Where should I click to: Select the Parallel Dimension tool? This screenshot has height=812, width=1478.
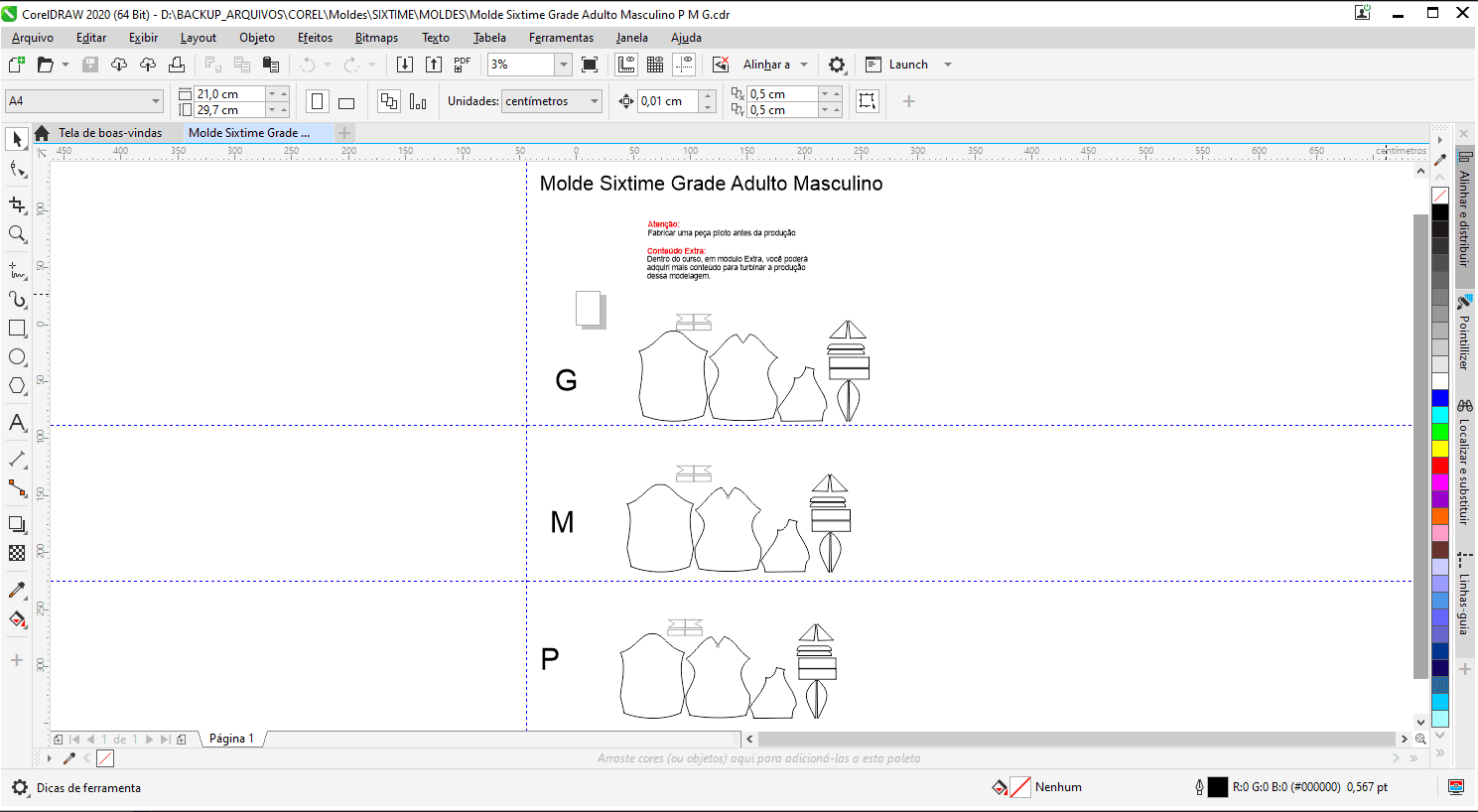point(17,459)
